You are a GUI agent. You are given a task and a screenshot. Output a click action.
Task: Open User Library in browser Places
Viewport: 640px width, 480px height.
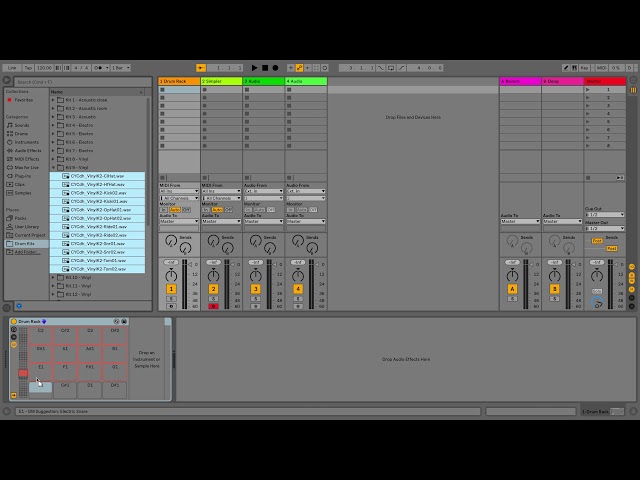click(27, 227)
